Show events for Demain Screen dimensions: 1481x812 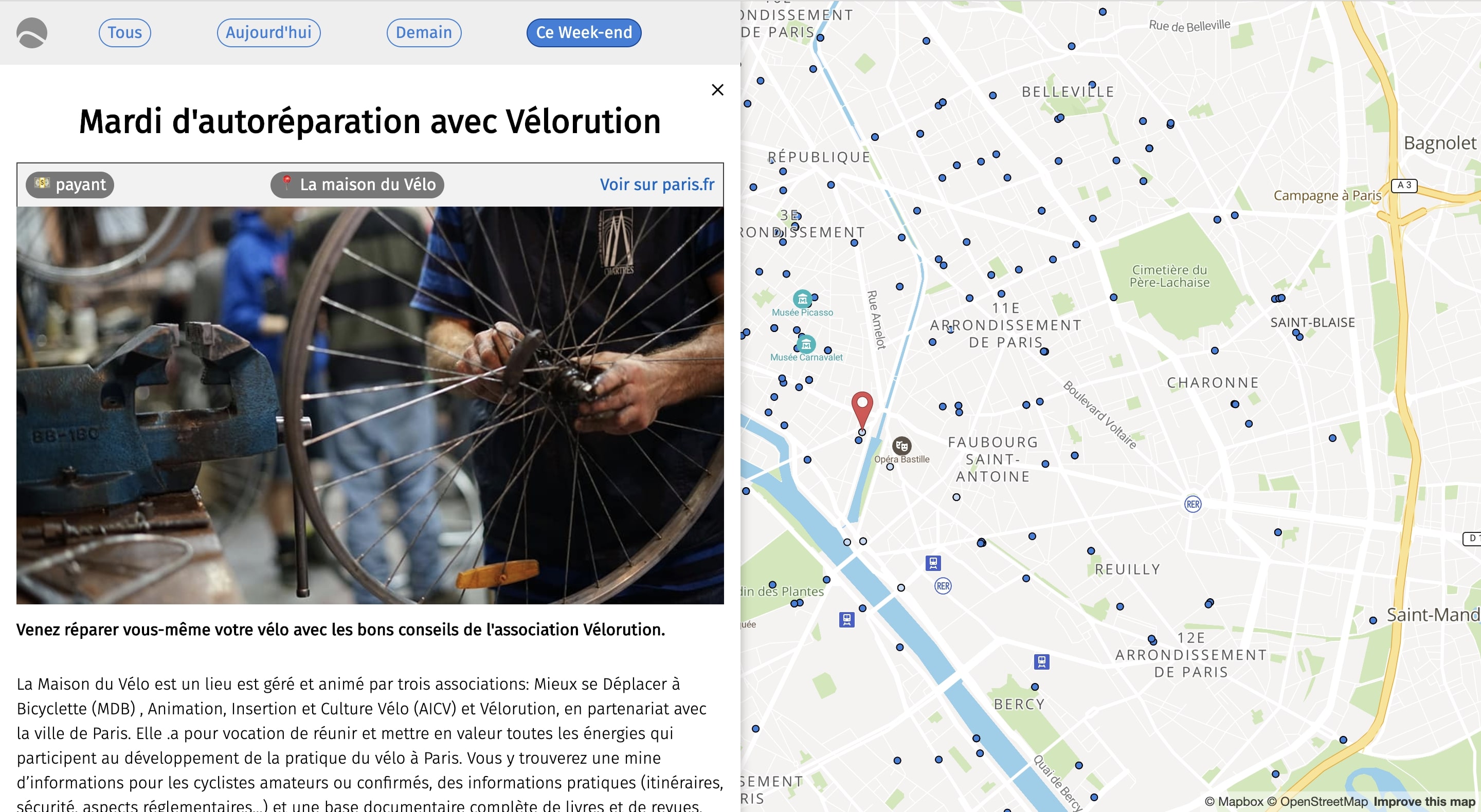(x=424, y=33)
